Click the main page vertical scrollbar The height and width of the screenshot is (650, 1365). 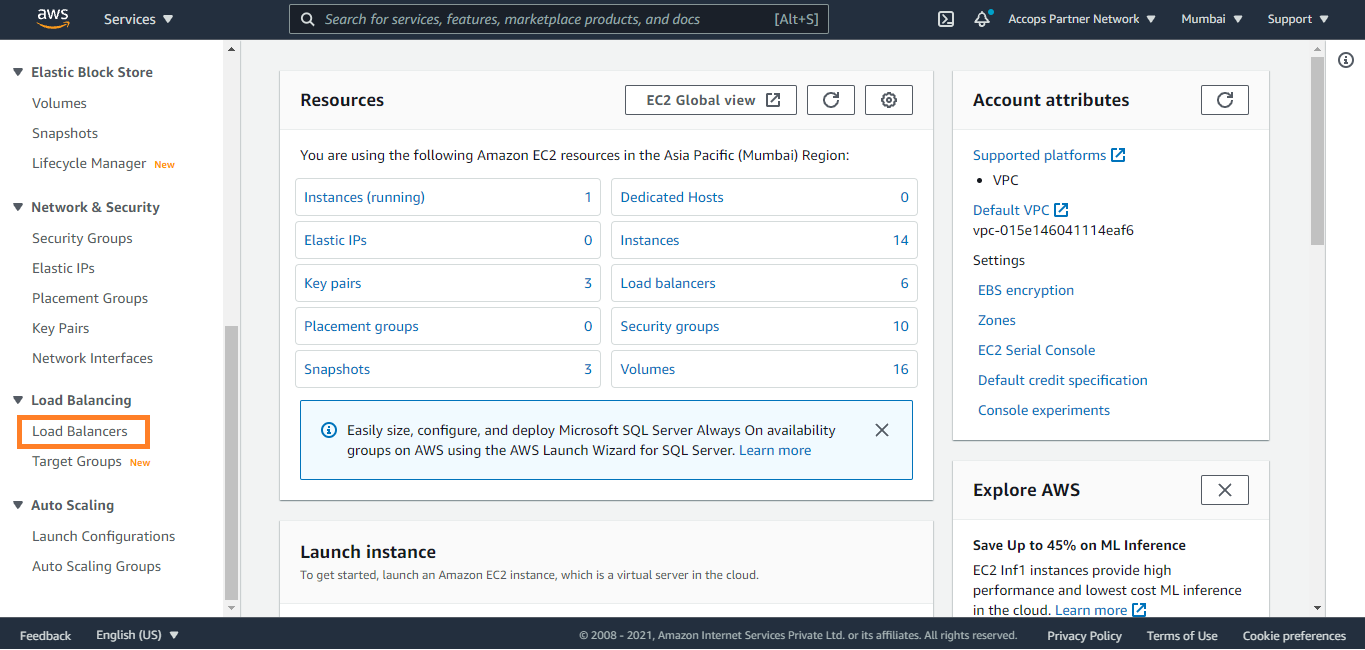[1317, 150]
